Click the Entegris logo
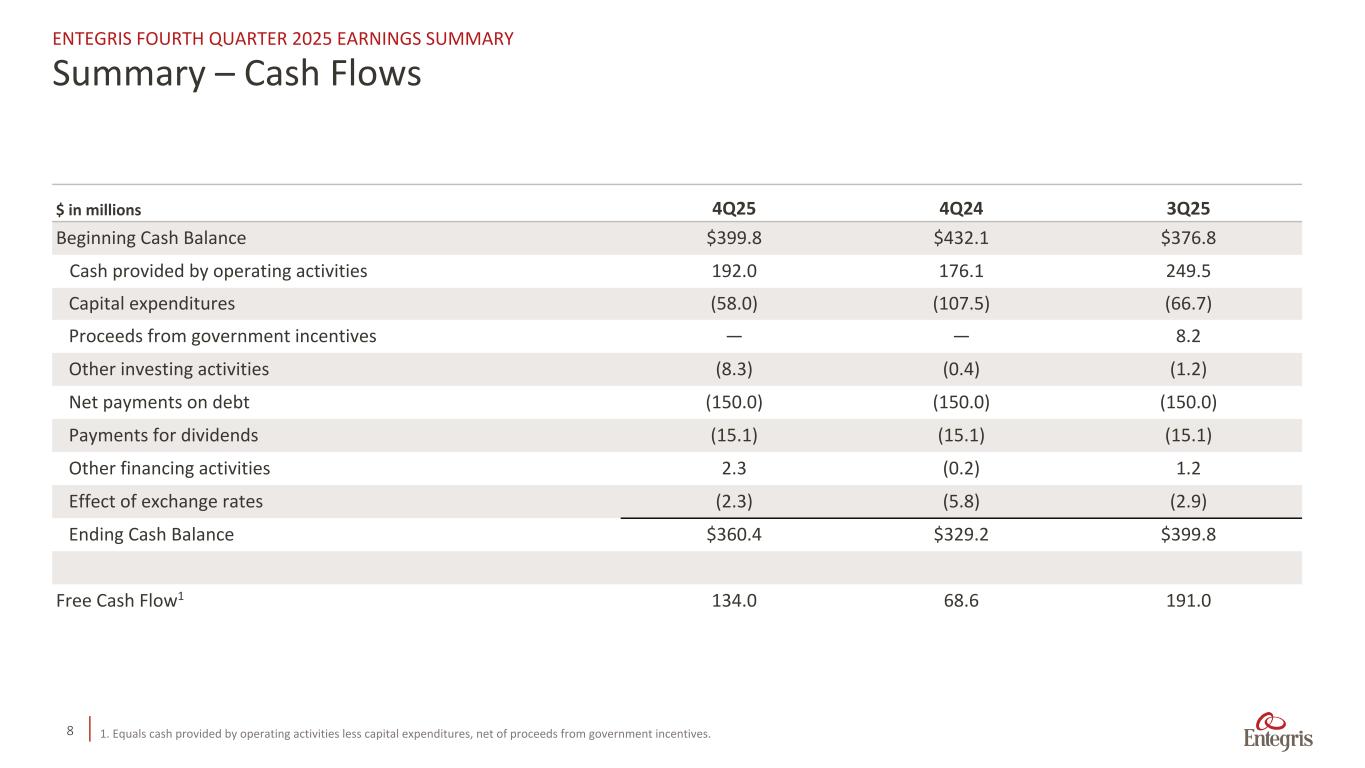Viewport: 1365px width, 768px height. (x=1278, y=732)
